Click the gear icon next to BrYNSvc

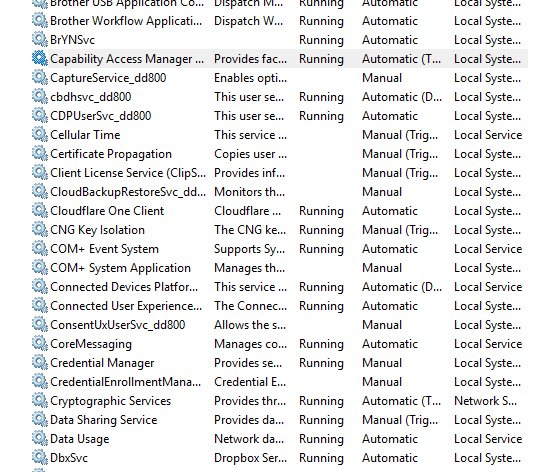(40, 40)
